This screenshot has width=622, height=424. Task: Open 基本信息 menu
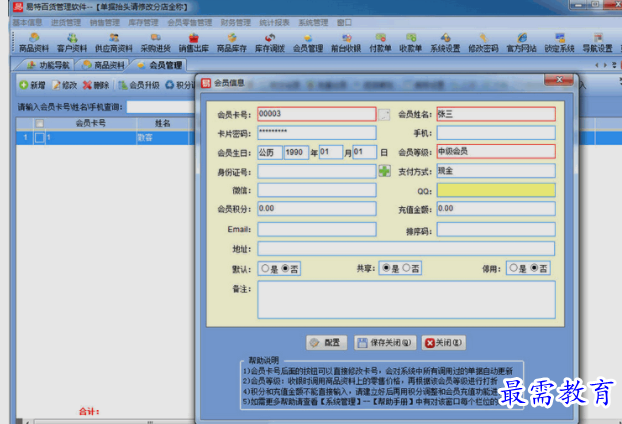[x=27, y=23]
